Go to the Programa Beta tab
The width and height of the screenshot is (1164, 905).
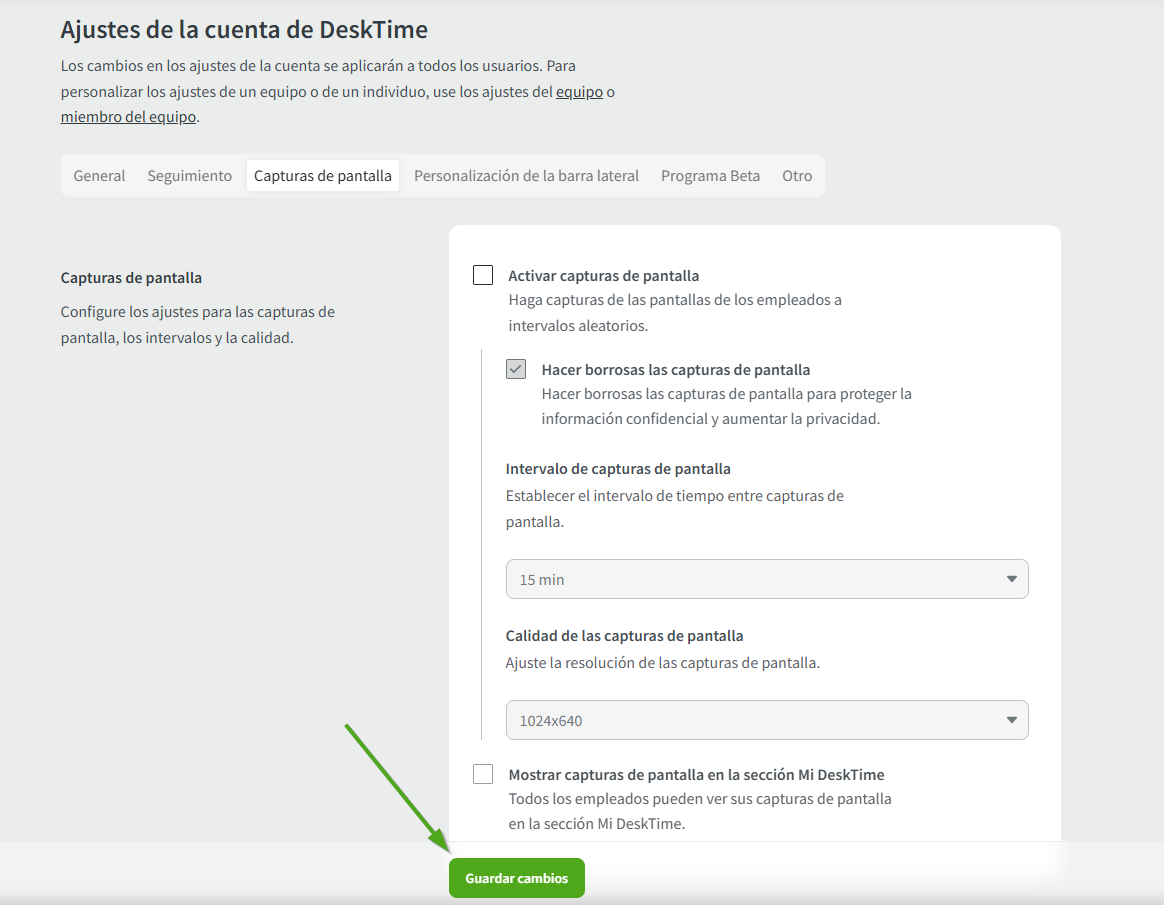point(710,176)
